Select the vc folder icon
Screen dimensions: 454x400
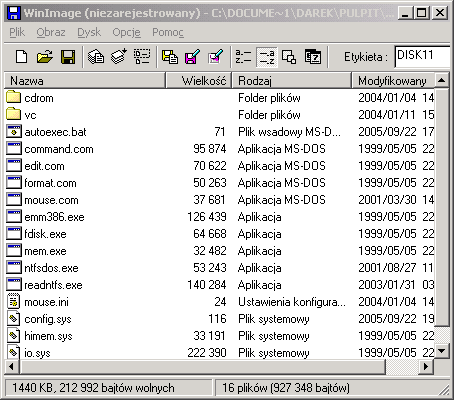[13, 114]
